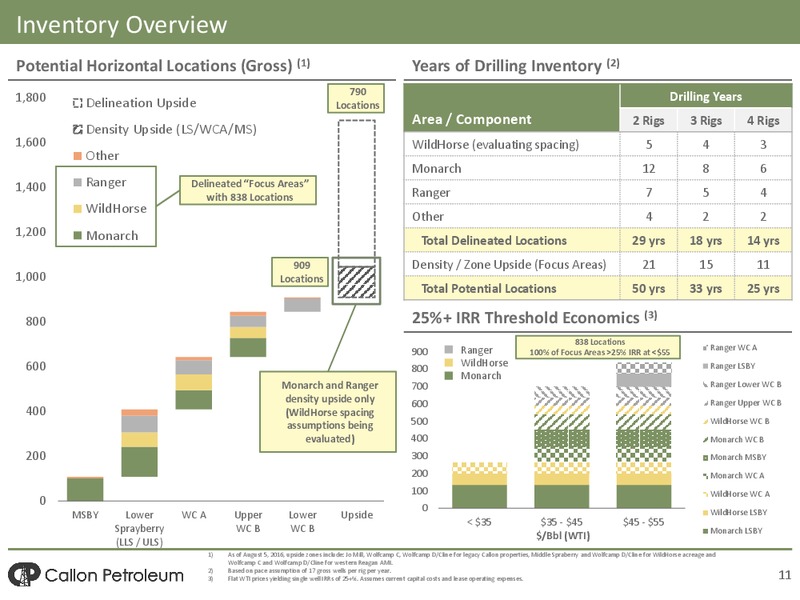Click the 'Monarch LSBY' legend entry
Viewport: 800px width, 600px height.
[732, 531]
